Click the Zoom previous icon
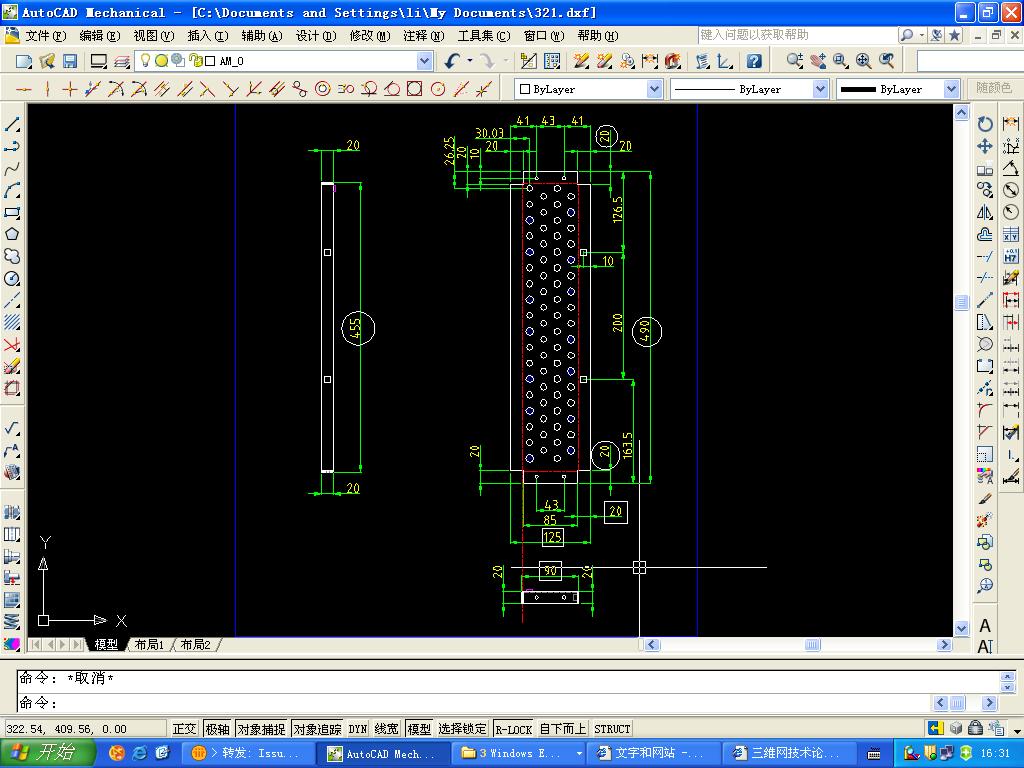1024x768 pixels. [886, 61]
